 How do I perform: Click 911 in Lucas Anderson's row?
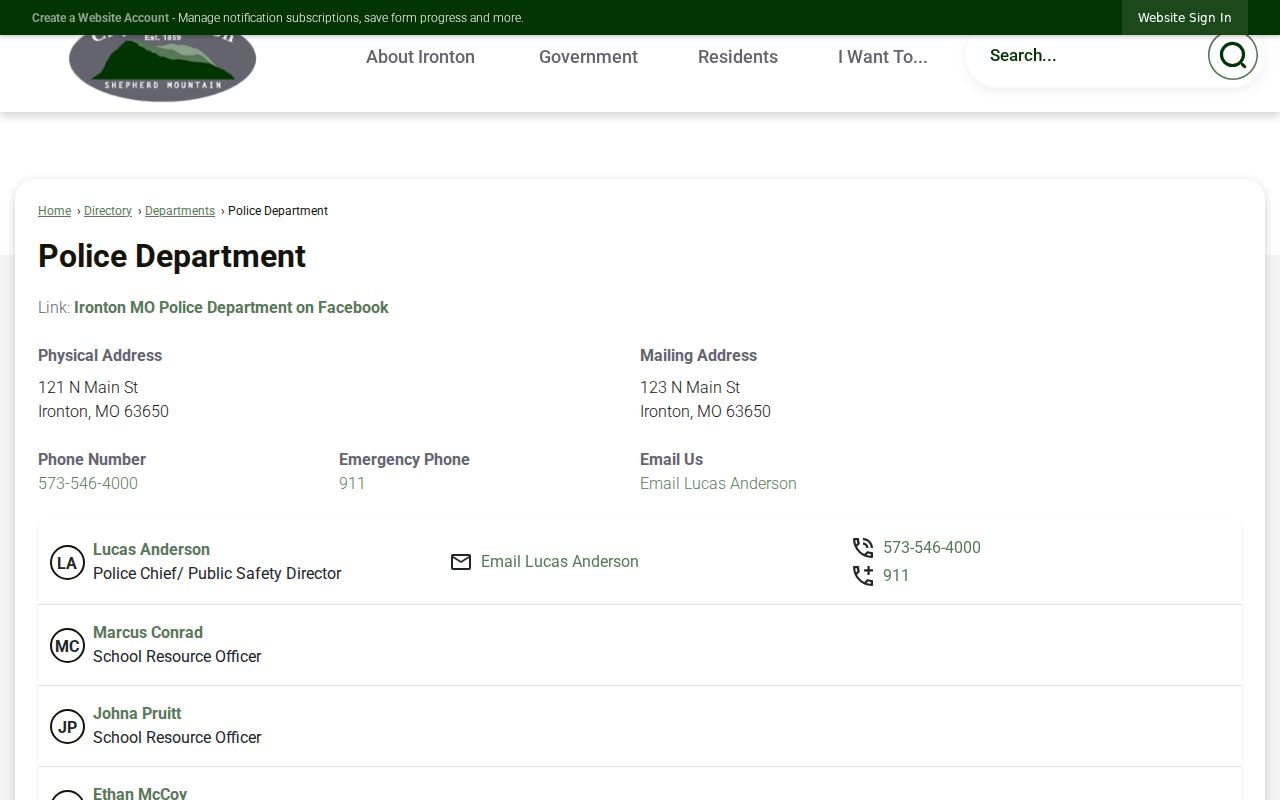tap(896, 576)
